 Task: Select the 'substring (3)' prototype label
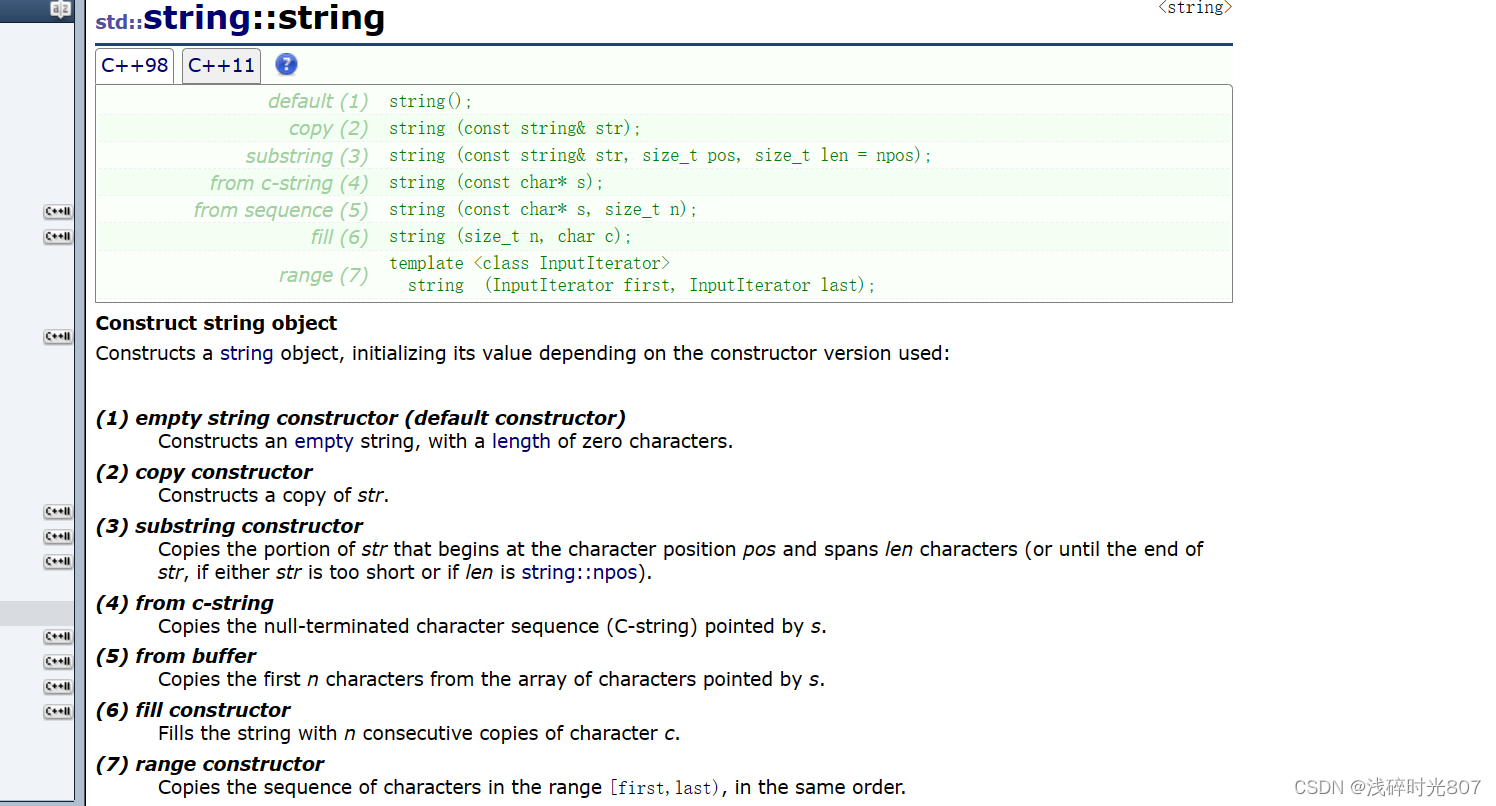pyautogui.click(x=307, y=156)
